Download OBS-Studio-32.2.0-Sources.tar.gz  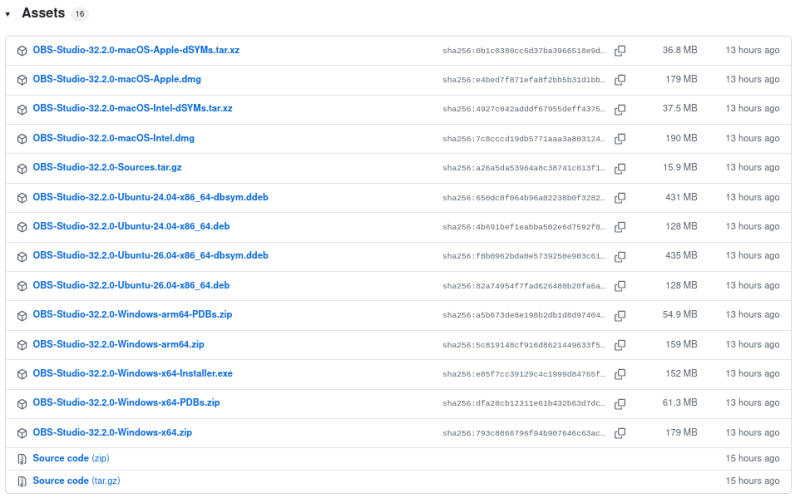107,167
